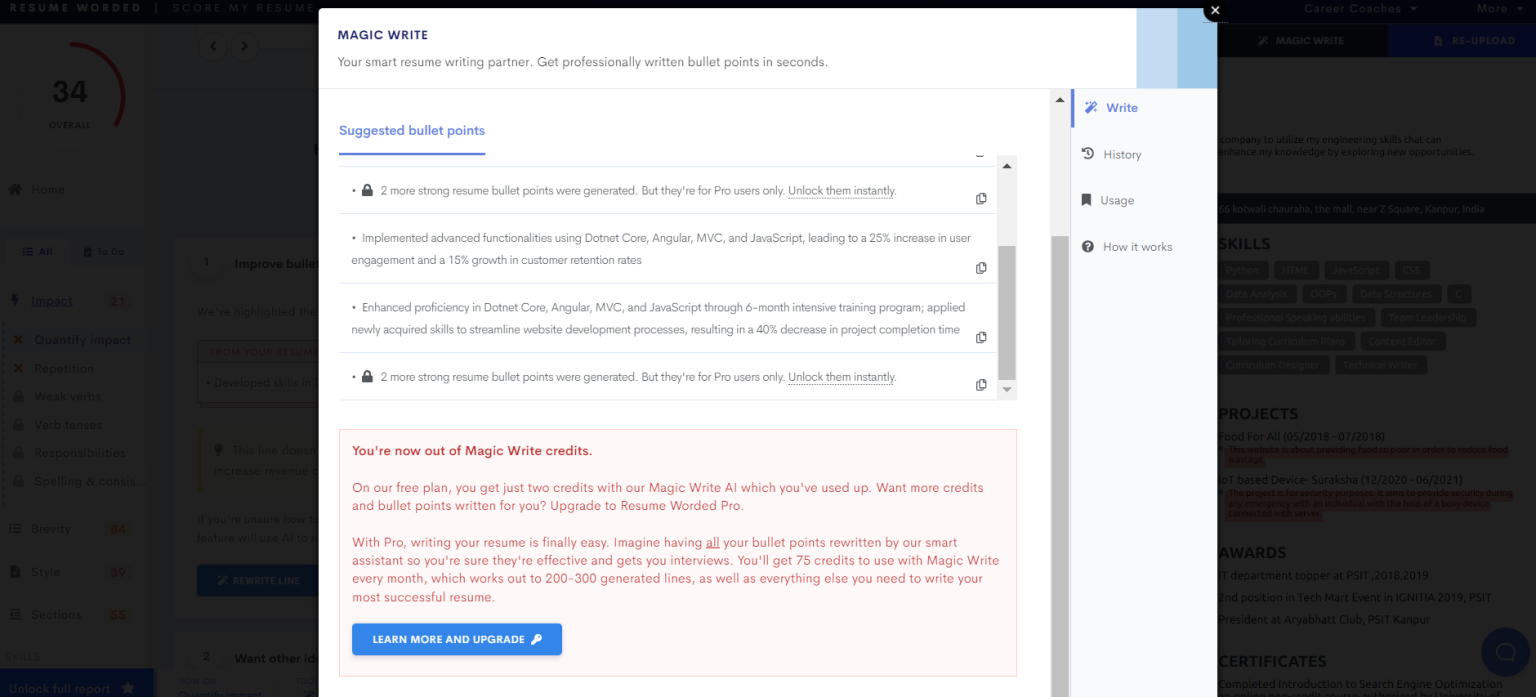Click the red X beside Repetition
Image resolution: width=1536 pixels, height=697 pixels.
click(x=18, y=368)
